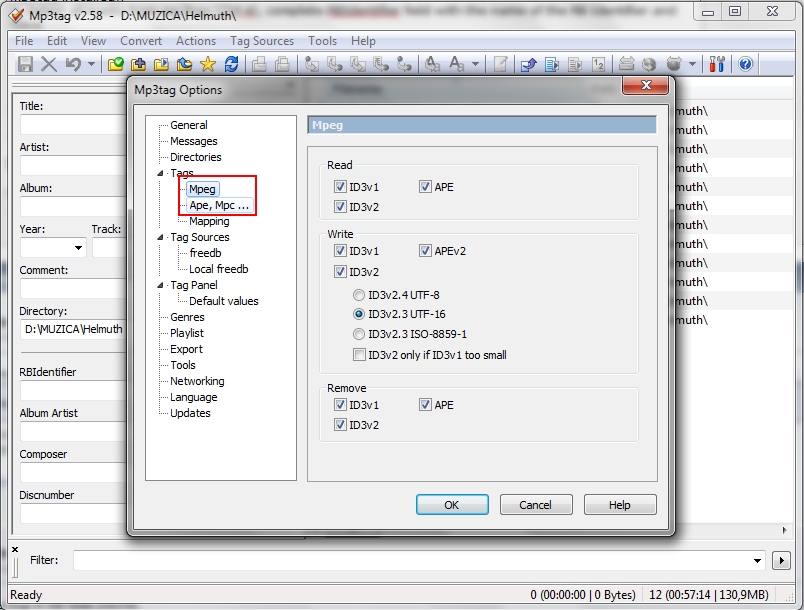Screen dimensions: 804x610
Task: Click the file list horizontal scroll right arrow
Action: pyautogui.click(x=785, y=530)
